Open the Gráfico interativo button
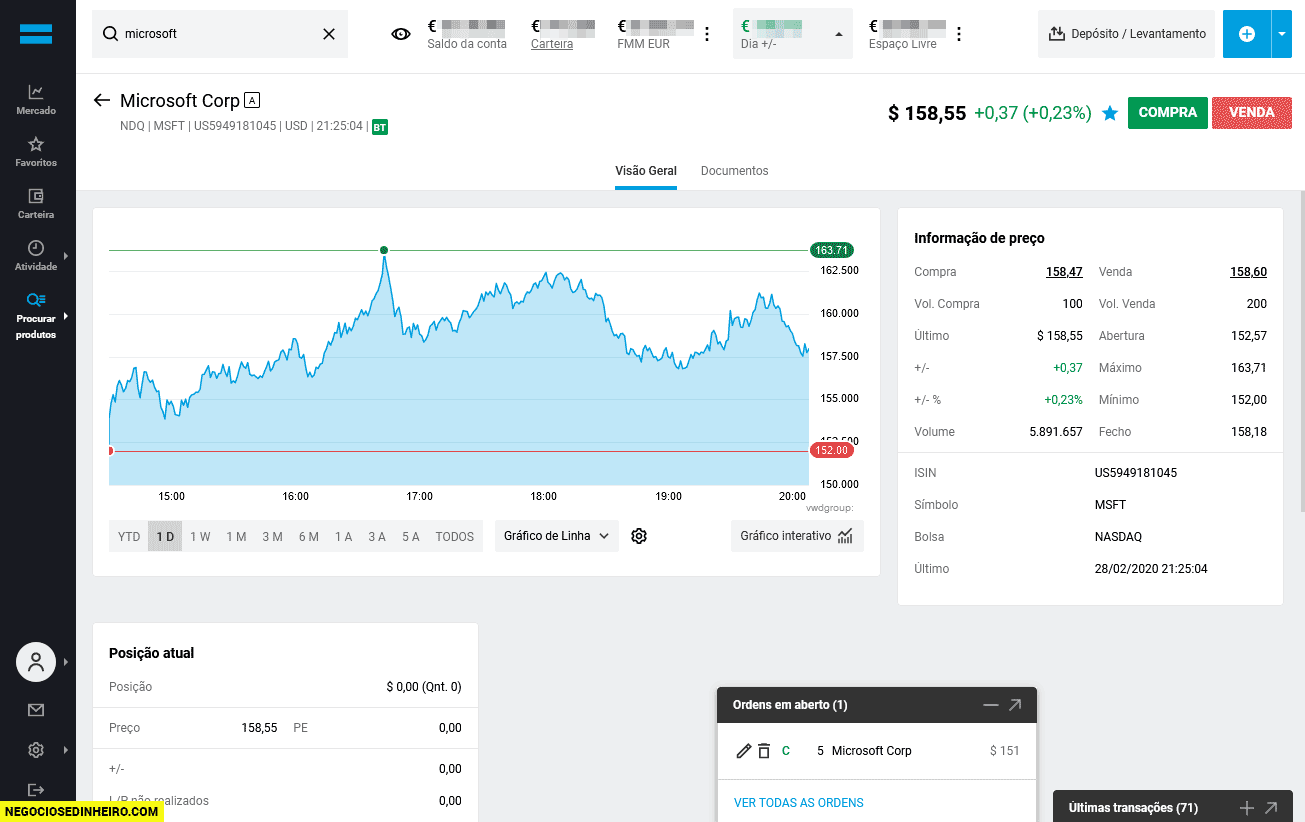Screen dimensions: 1305x822 tap(797, 536)
